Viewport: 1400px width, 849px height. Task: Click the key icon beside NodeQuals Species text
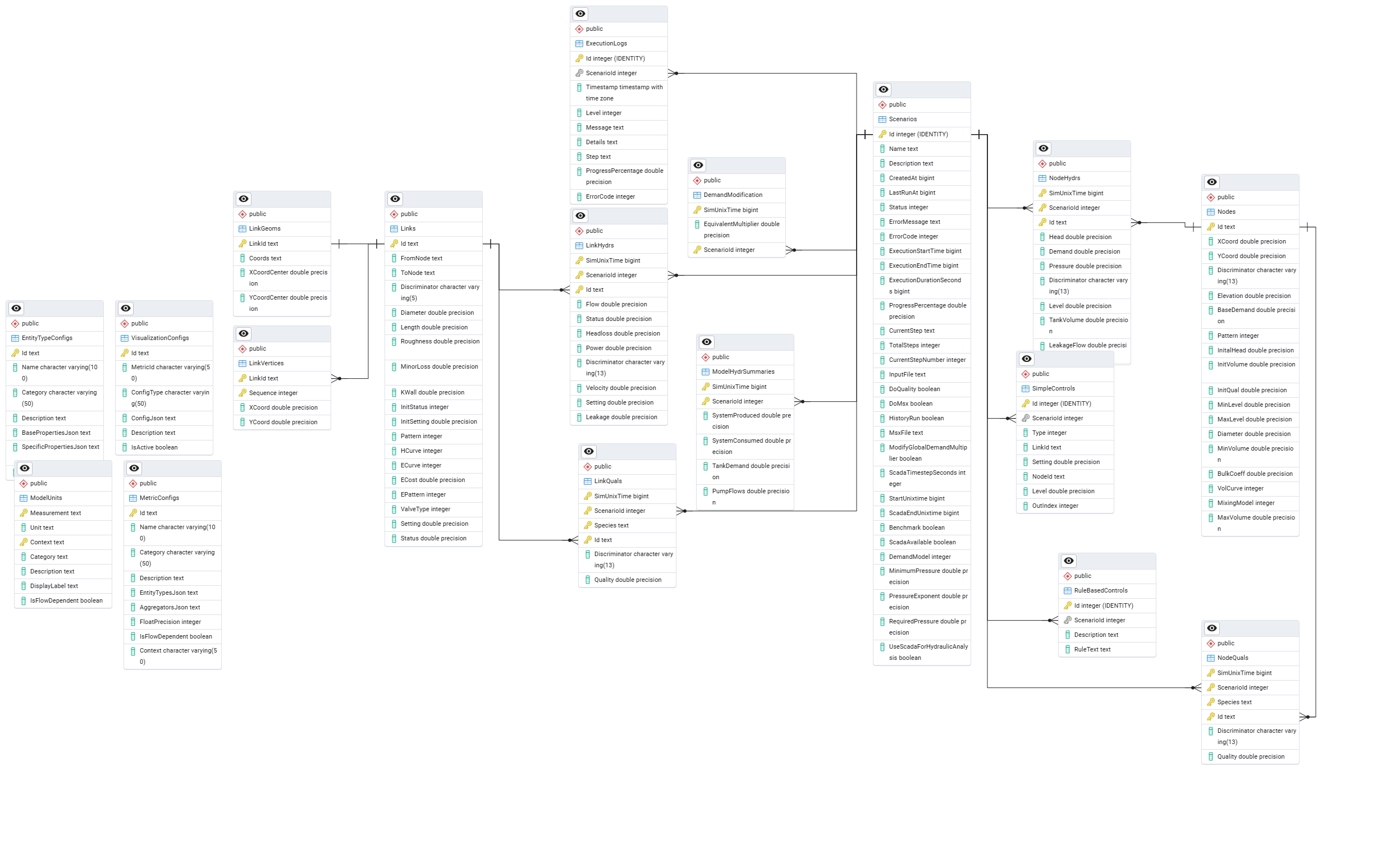[1211, 703]
